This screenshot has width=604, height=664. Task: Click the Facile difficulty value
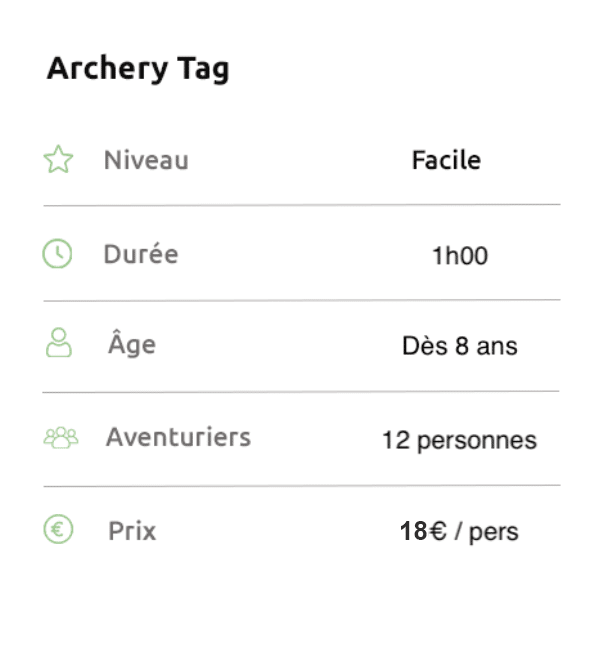point(446,160)
